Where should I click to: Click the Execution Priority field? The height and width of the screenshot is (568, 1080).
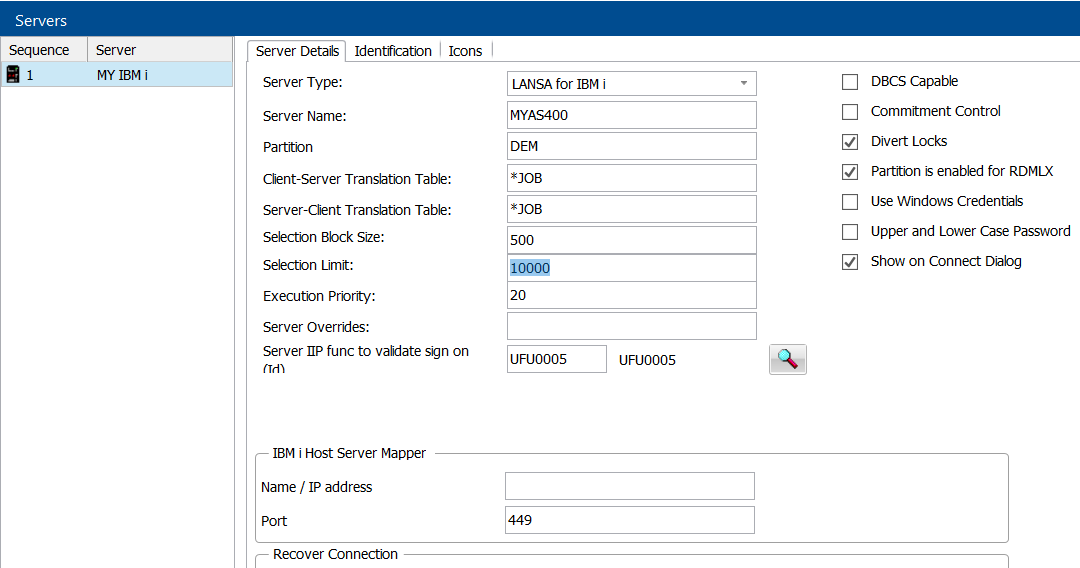point(632,295)
